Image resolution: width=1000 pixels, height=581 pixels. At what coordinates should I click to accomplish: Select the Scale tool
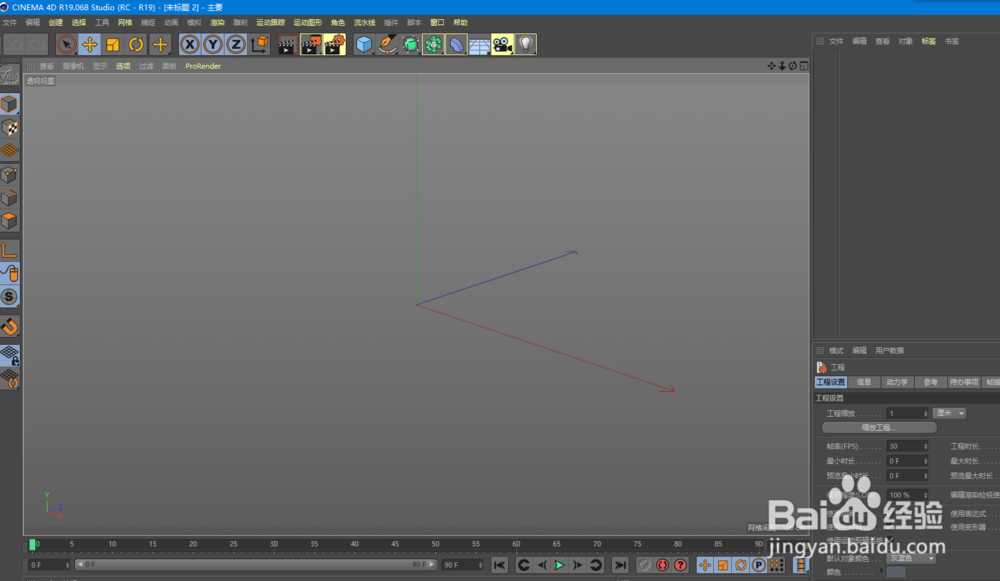click(x=110, y=44)
